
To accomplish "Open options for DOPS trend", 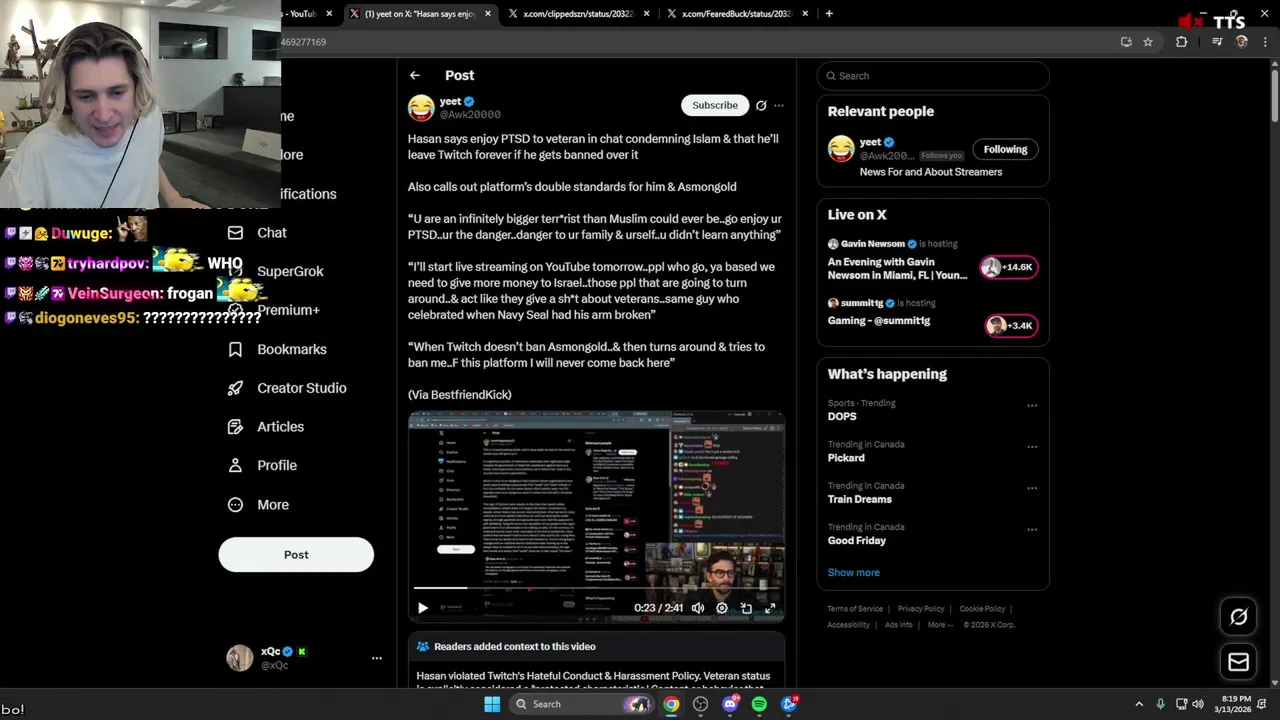I will coord(1032,406).
